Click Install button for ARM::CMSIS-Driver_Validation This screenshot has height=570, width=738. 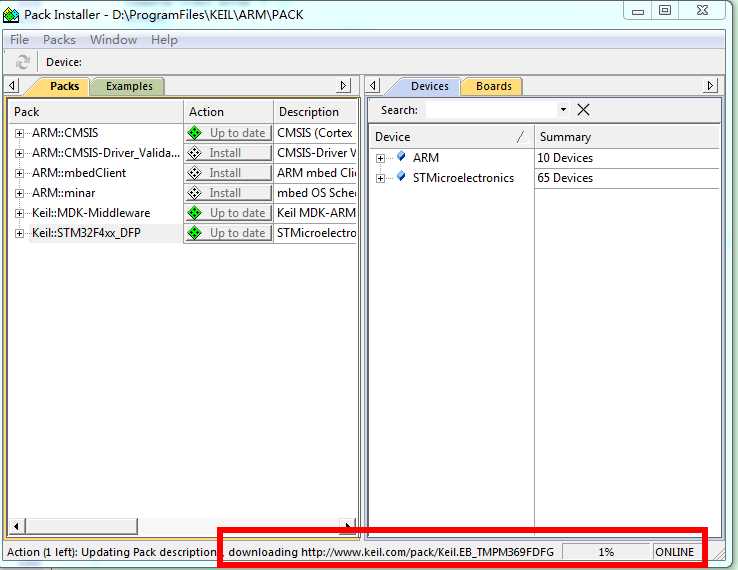coord(229,153)
